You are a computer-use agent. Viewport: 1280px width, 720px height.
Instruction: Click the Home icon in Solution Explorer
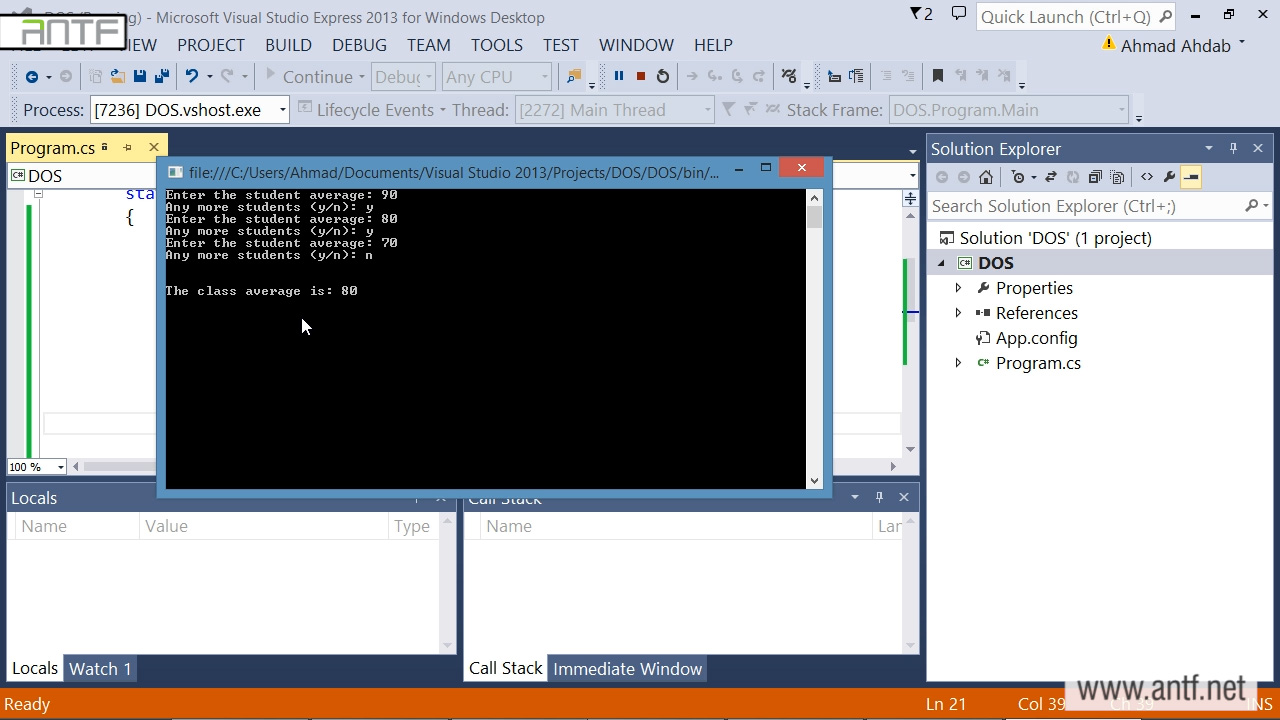click(986, 177)
